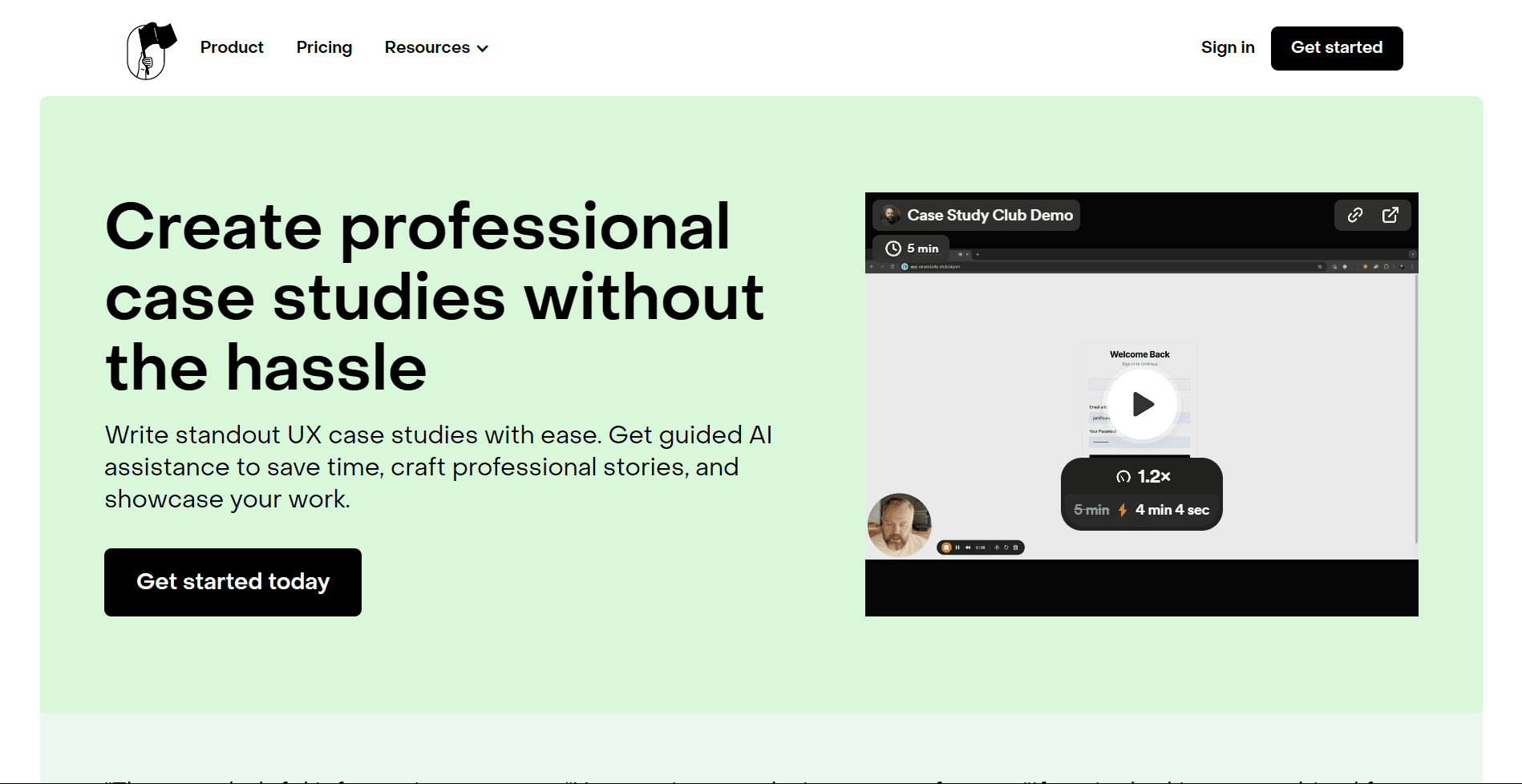The image size is (1522, 784).
Task: Open video in new tab icon
Action: pos(1390,215)
